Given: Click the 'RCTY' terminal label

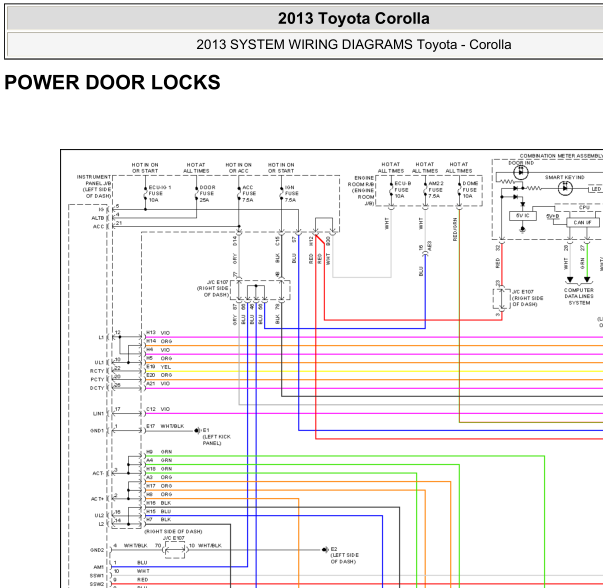Looking at the screenshot, I should (97, 371).
